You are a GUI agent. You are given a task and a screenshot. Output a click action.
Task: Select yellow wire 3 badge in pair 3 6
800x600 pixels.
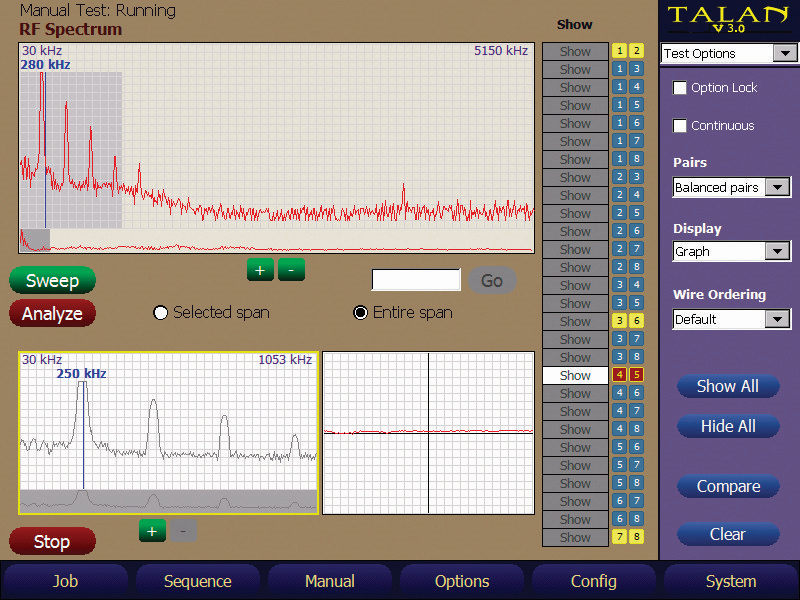[x=619, y=320]
